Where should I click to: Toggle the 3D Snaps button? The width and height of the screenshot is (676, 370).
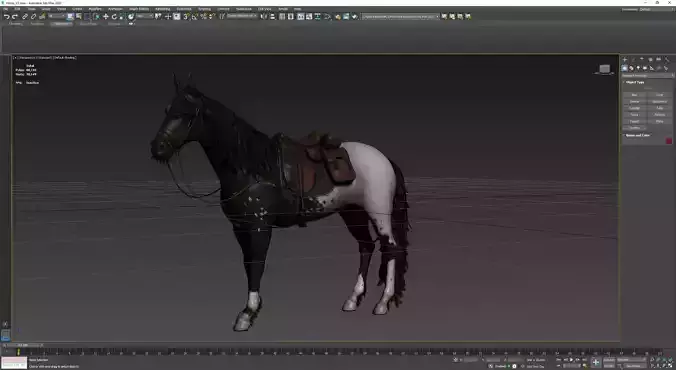186,16
